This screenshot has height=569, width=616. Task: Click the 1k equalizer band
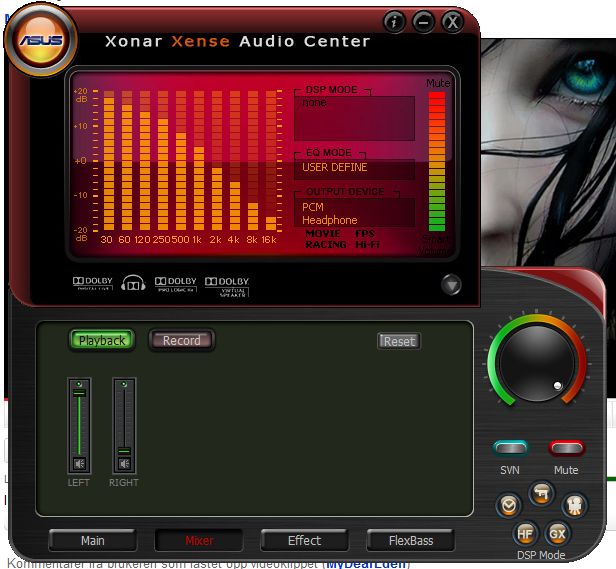pyautogui.click(x=199, y=160)
